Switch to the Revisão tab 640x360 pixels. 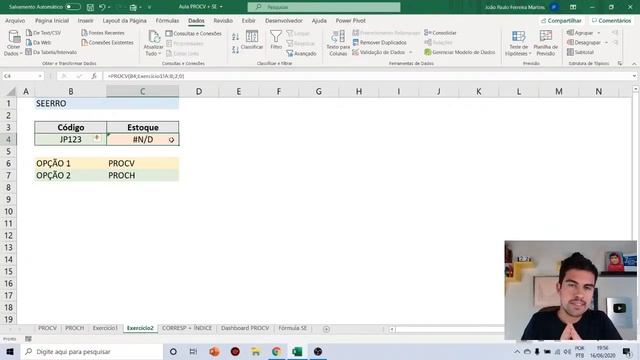(223, 20)
